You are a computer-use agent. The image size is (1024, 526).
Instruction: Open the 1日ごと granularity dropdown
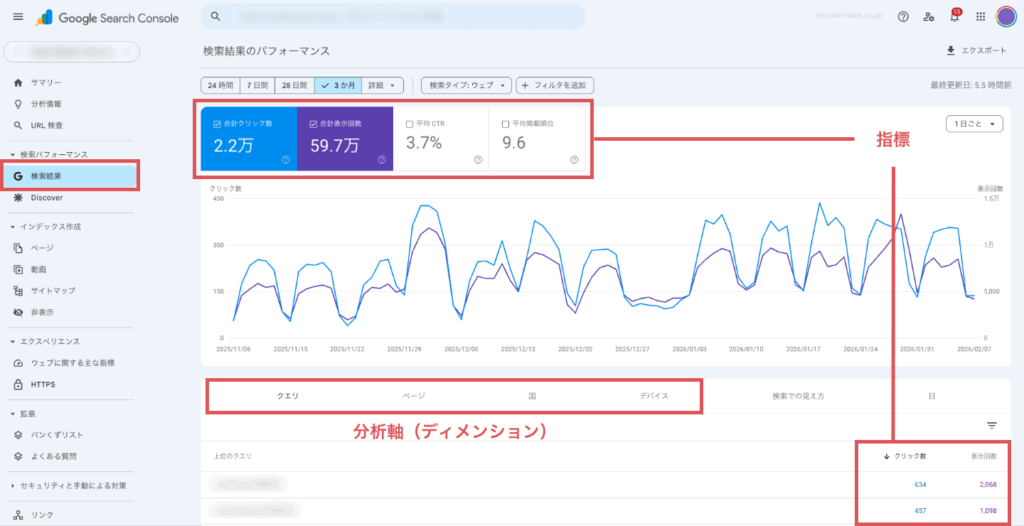[x=974, y=123]
